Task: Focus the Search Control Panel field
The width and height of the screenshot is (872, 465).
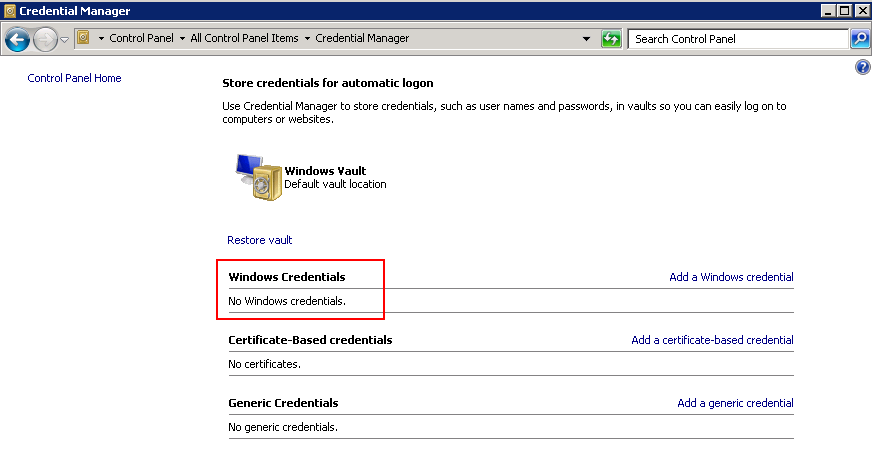Action: (x=737, y=39)
